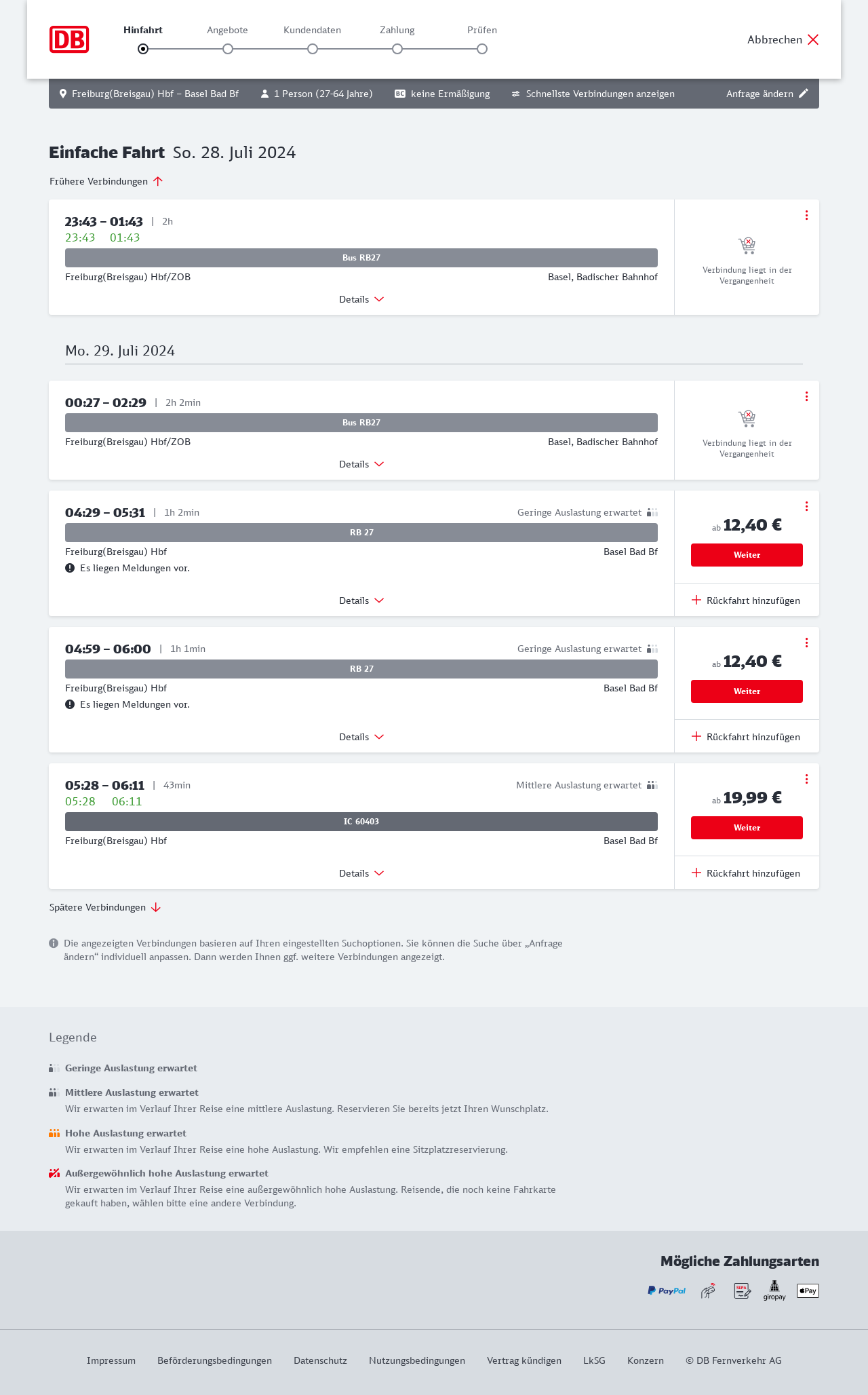Click the Abbrechen close icon
Viewport: 868px width, 1395px height.
pyautogui.click(x=813, y=39)
